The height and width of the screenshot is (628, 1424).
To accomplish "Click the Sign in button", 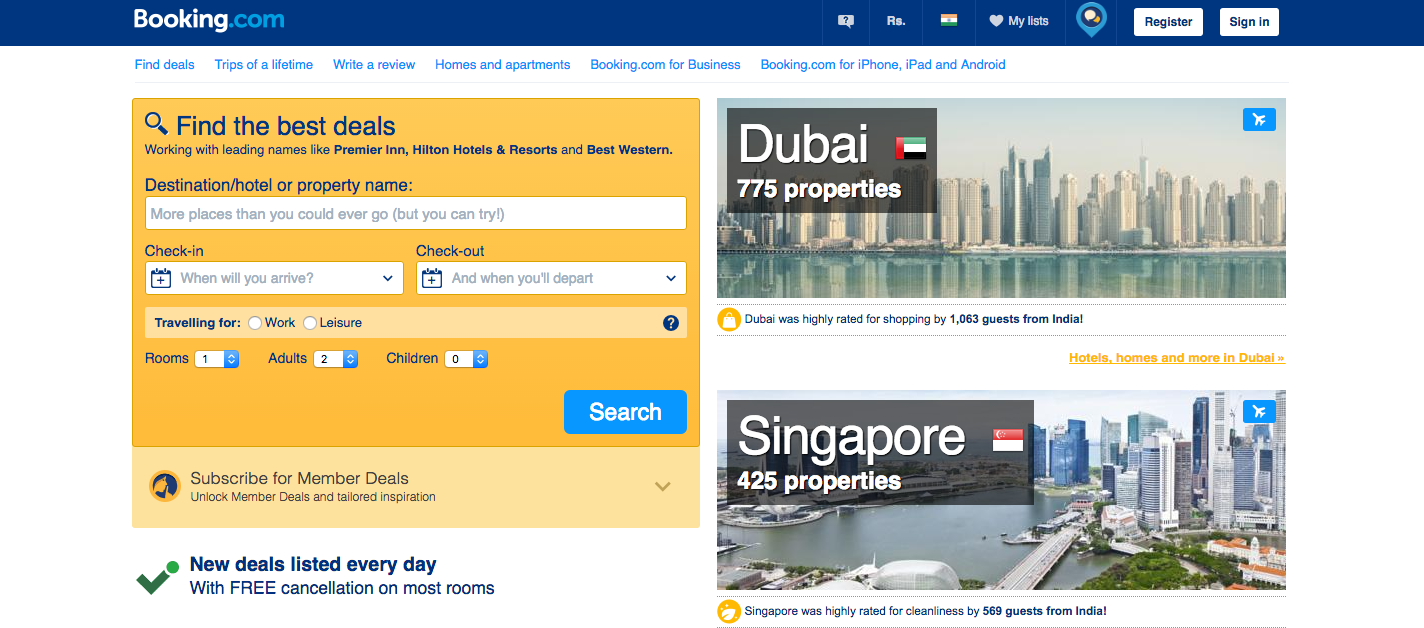I will (x=1249, y=22).
